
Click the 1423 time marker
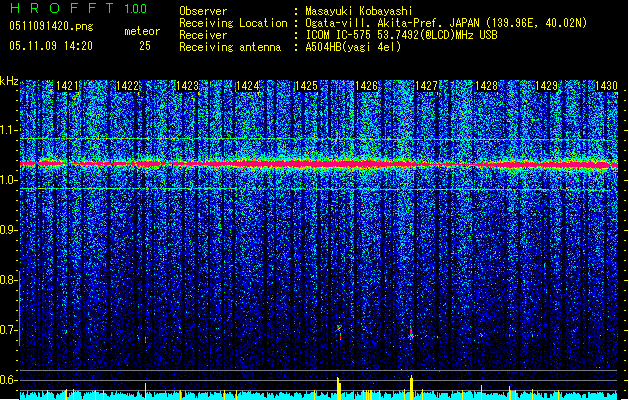point(187,86)
